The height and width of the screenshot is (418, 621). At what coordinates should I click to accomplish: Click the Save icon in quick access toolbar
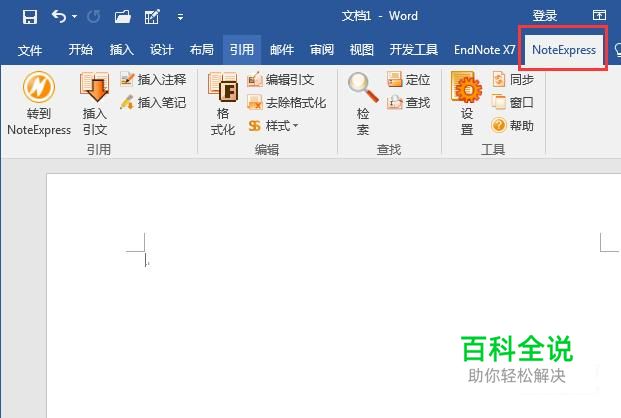pyautogui.click(x=30, y=17)
